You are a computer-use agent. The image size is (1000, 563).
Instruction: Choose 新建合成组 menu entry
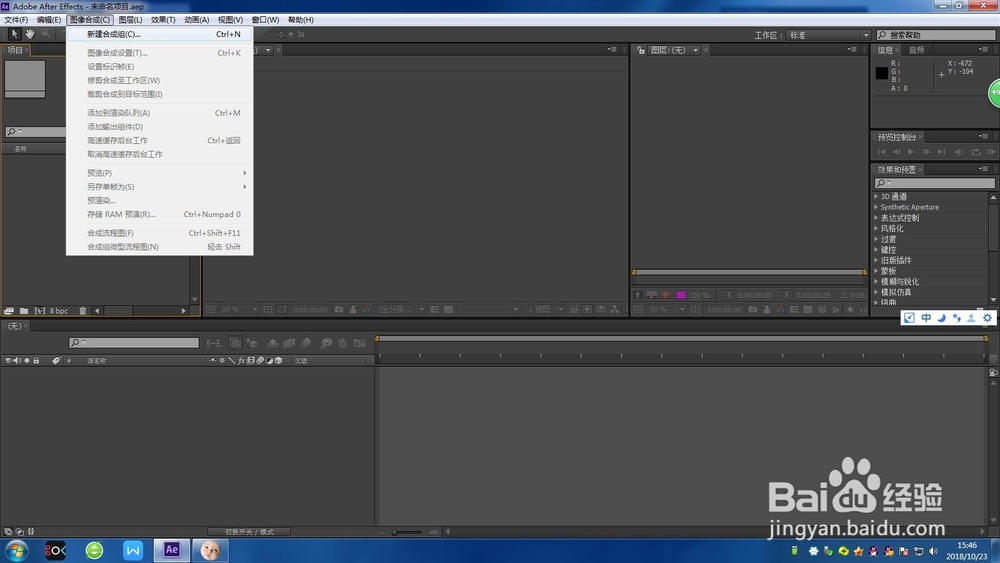point(159,34)
